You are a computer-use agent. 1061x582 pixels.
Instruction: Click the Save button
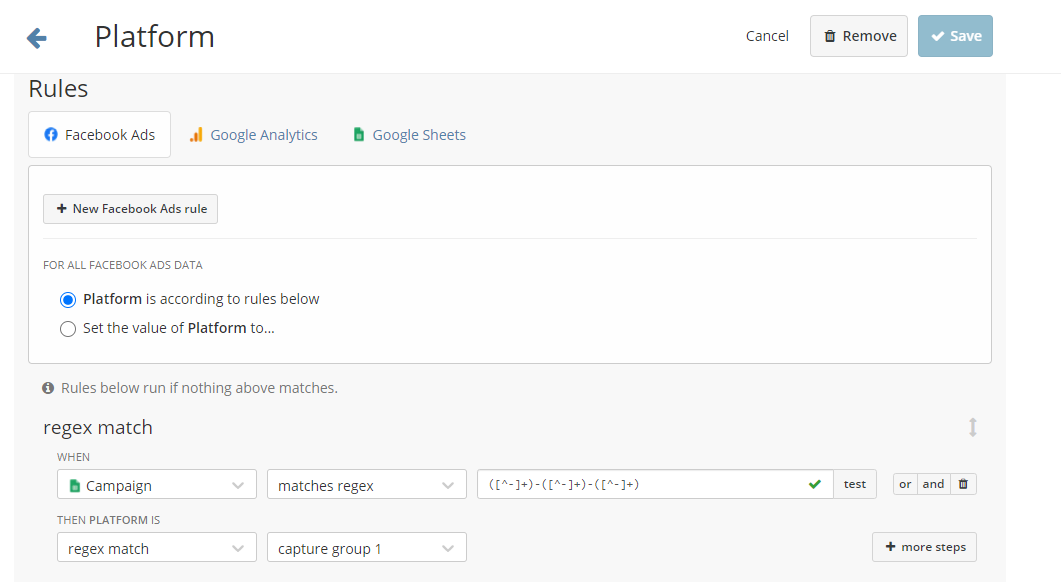click(x=955, y=35)
